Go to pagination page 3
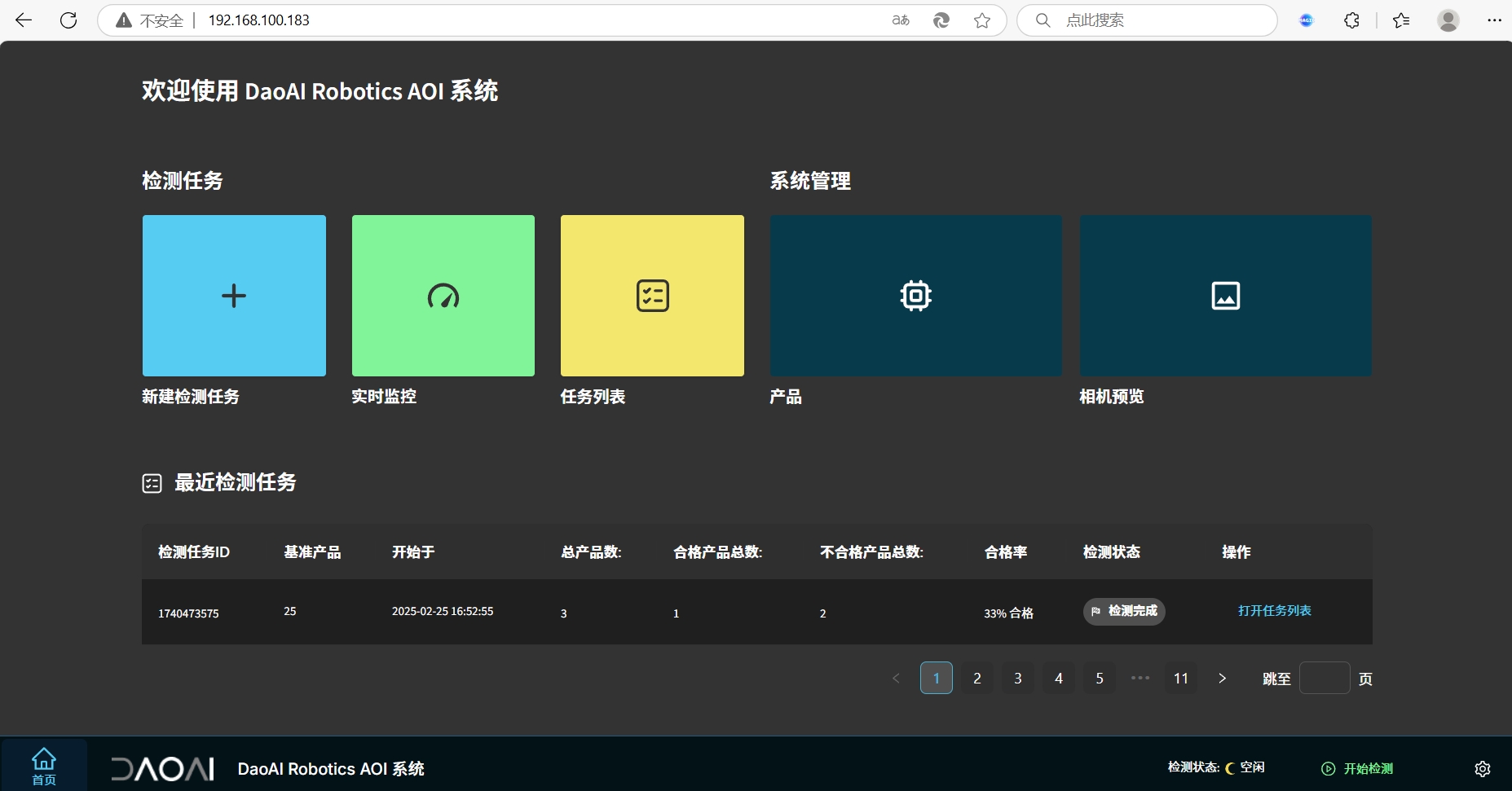Screen dimensions: 1512x791 (1018, 678)
